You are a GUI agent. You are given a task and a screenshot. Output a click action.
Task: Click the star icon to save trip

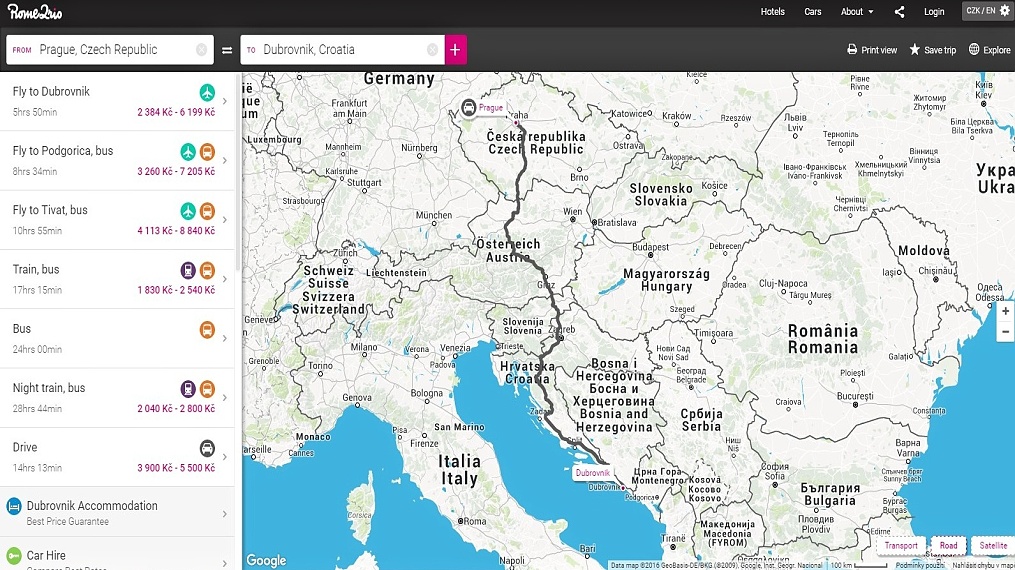pos(915,49)
